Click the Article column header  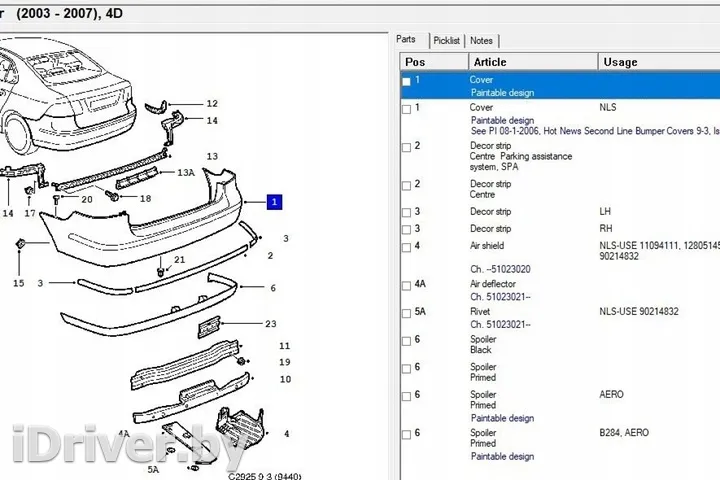click(533, 62)
